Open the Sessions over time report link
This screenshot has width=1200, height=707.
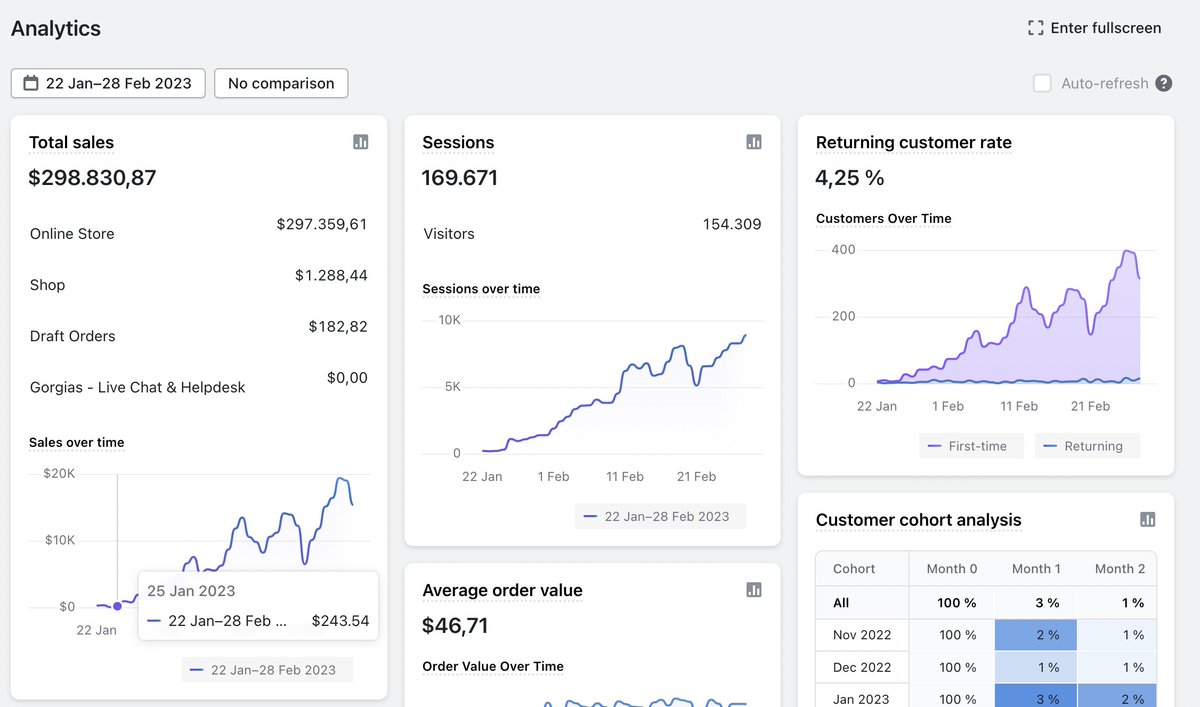tap(480, 288)
